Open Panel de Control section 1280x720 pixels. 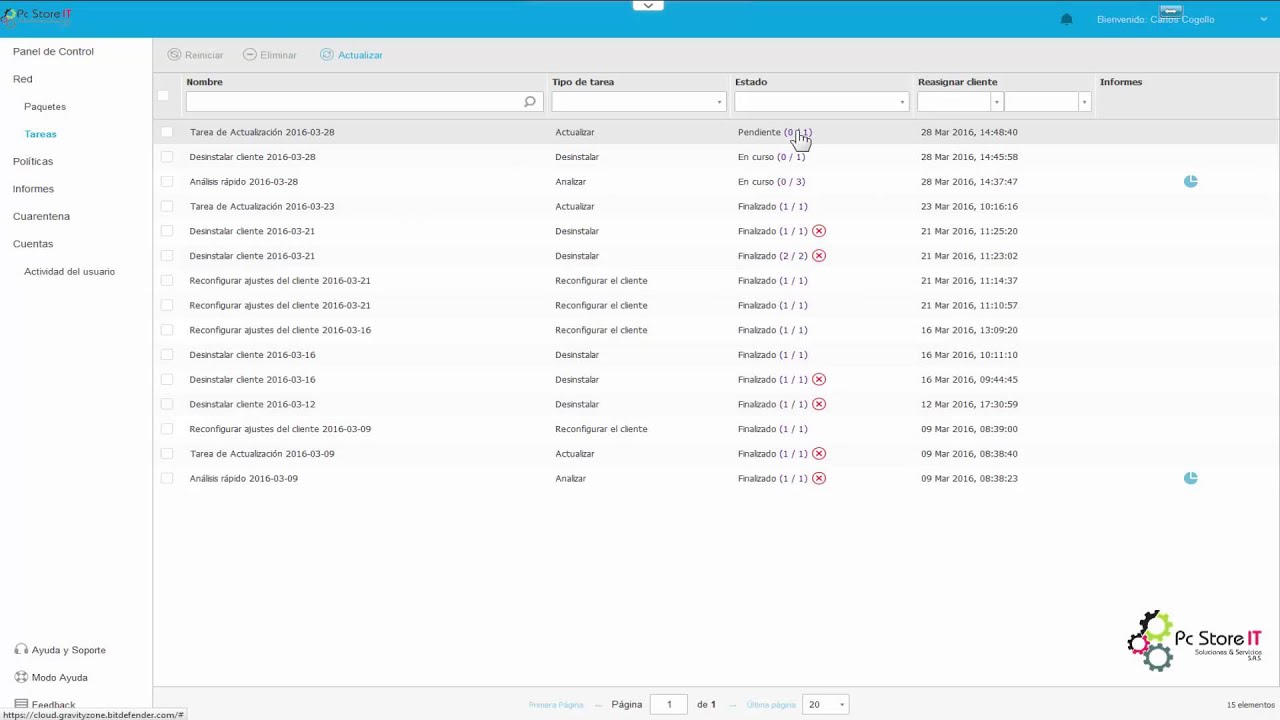[x=53, y=51]
